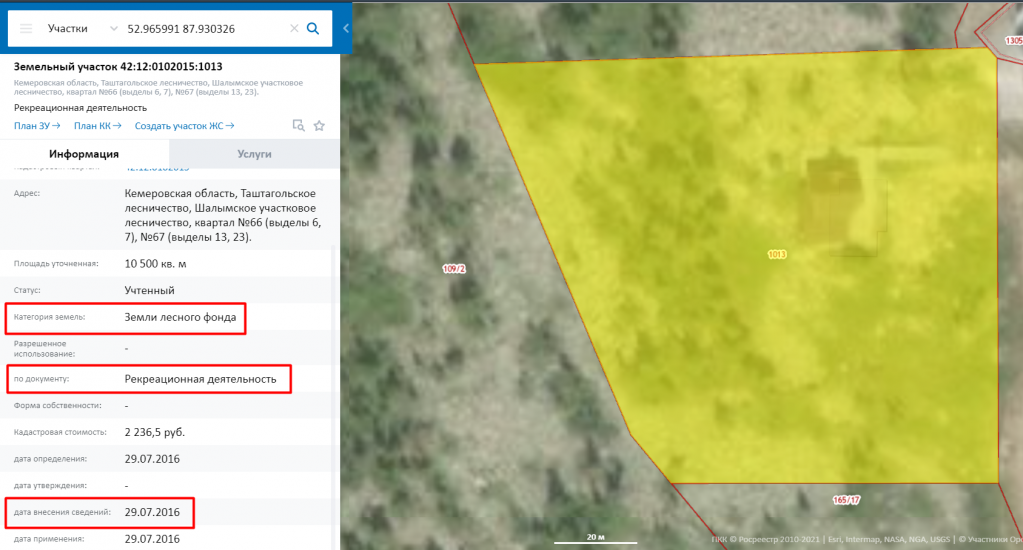Click the find-on-map icon beside the star

tap(298, 125)
